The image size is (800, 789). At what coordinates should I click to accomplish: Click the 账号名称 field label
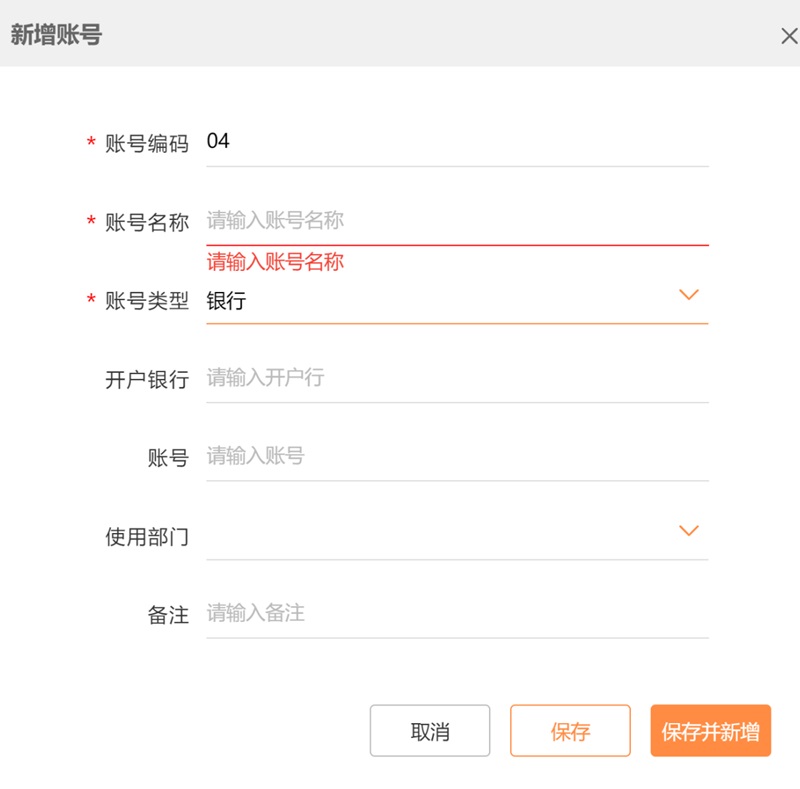(147, 223)
